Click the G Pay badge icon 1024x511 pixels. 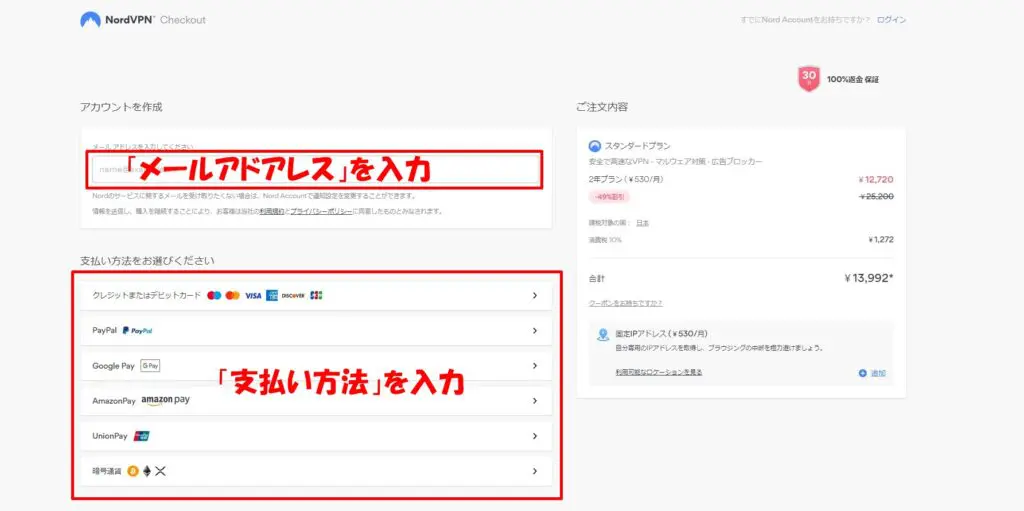click(150, 366)
